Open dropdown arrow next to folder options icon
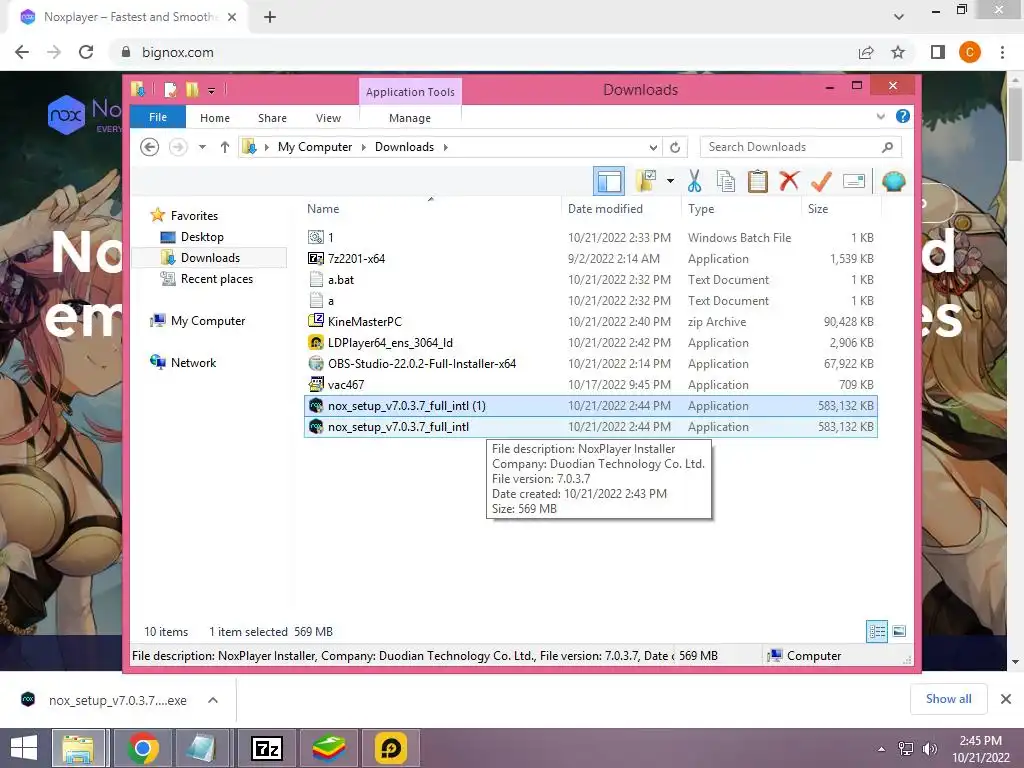 click(x=670, y=181)
